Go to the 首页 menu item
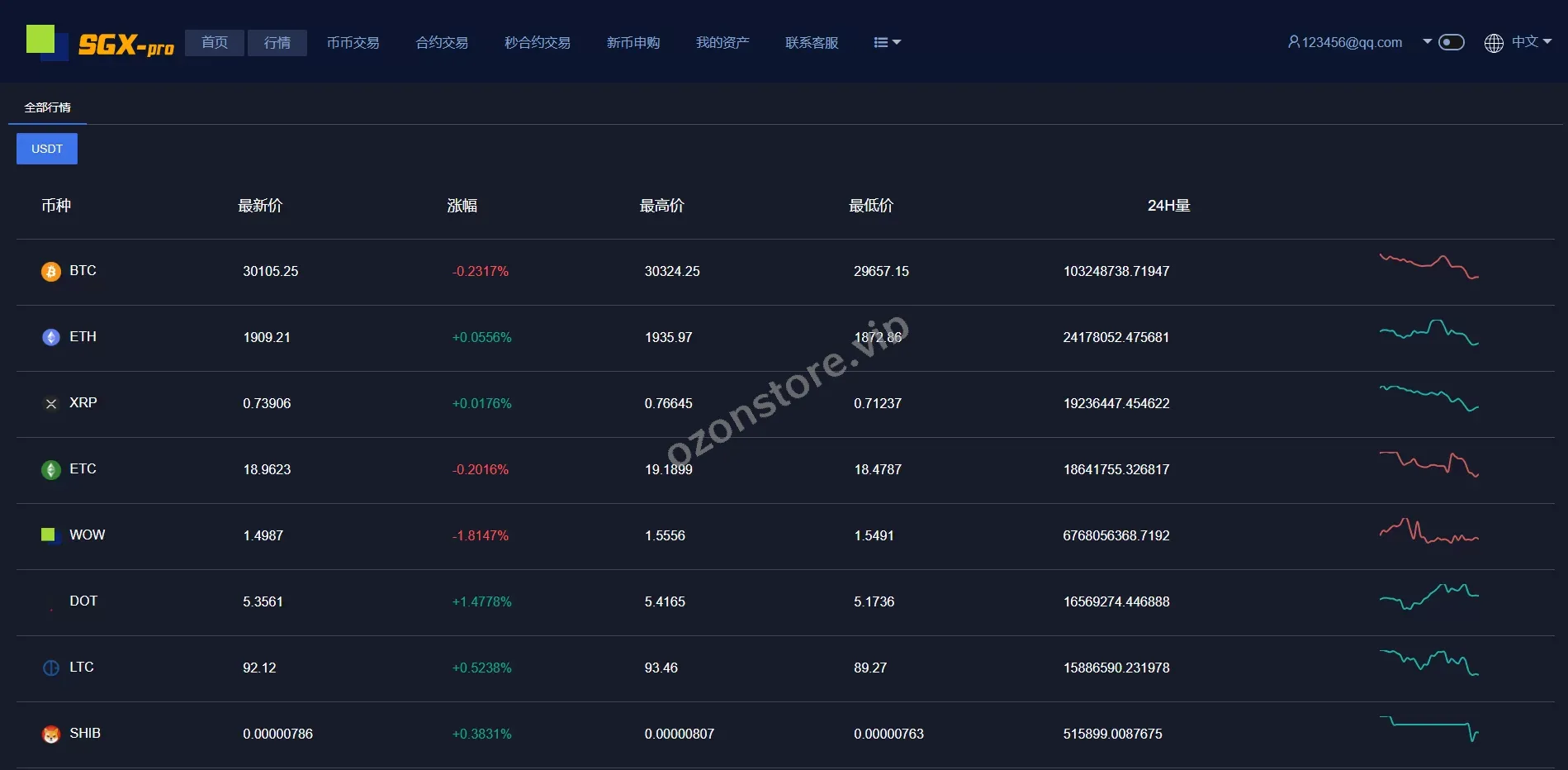 click(x=215, y=43)
